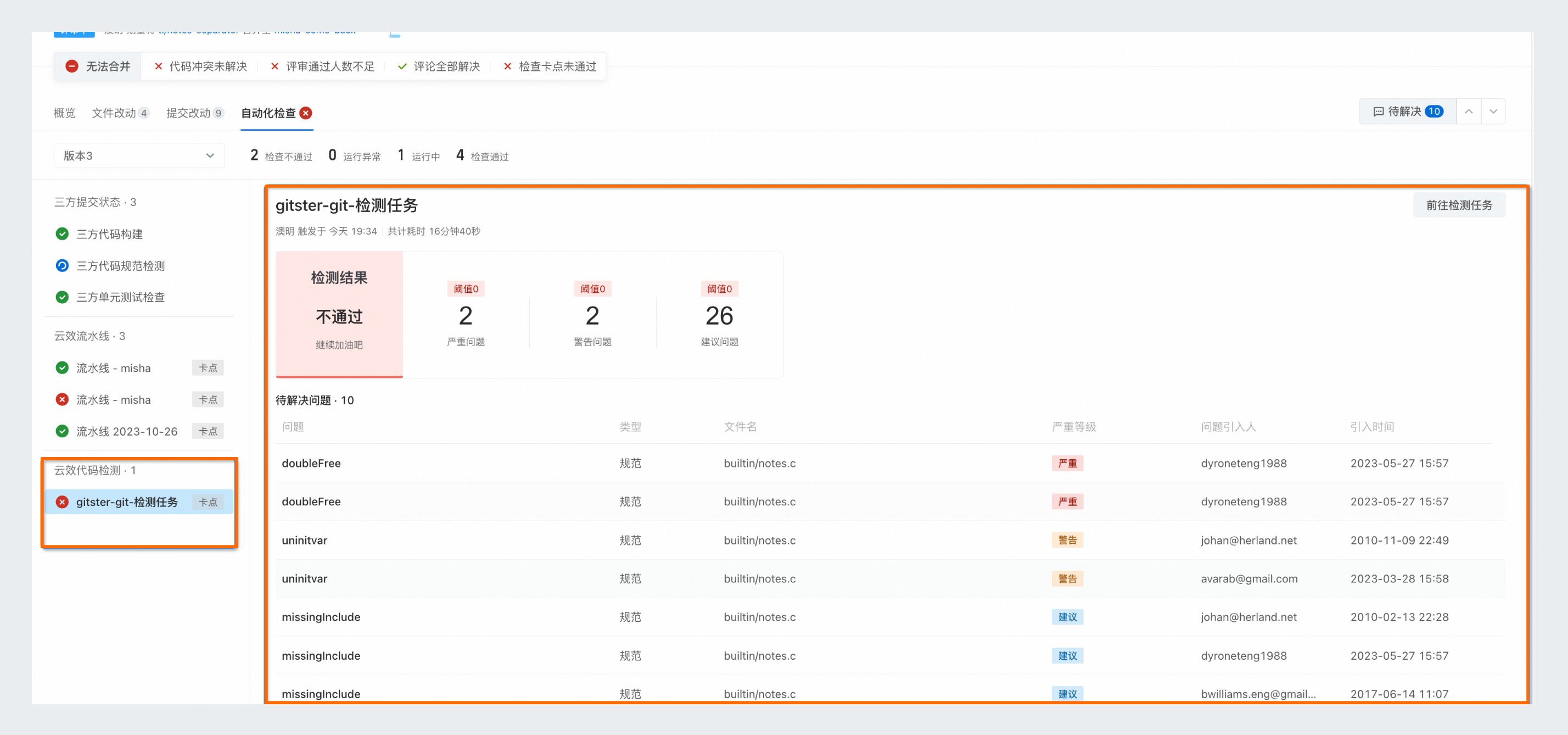1568x735 pixels.
Task: Click the X icon next to 检查卡点未通过
Action: [x=507, y=66]
